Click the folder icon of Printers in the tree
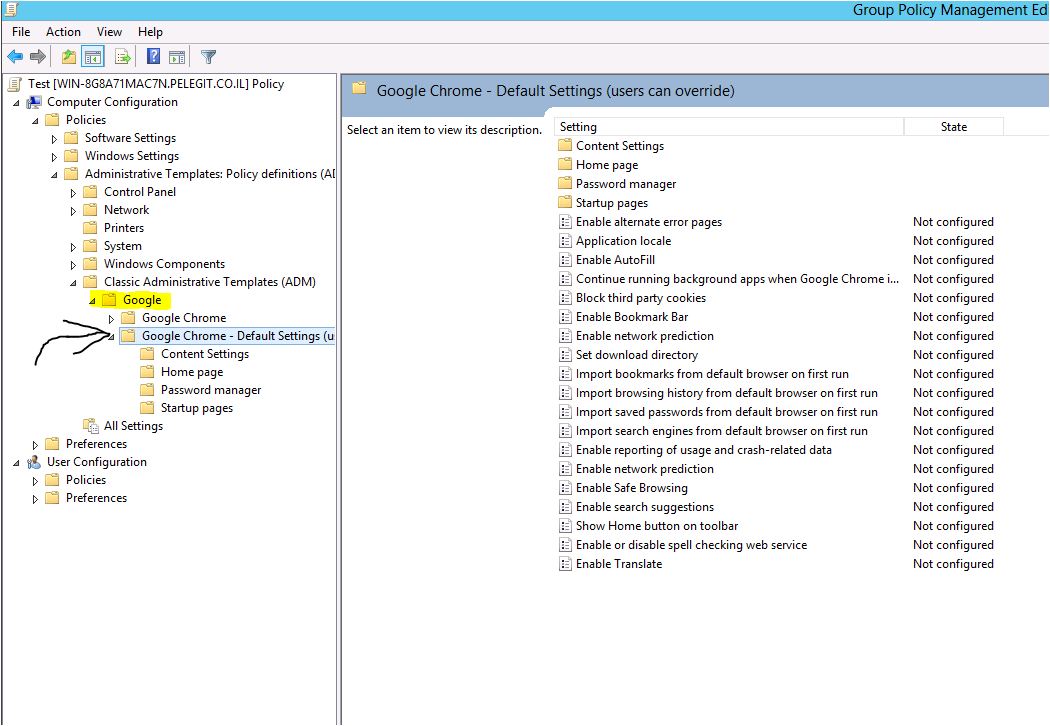 click(x=90, y=228)
